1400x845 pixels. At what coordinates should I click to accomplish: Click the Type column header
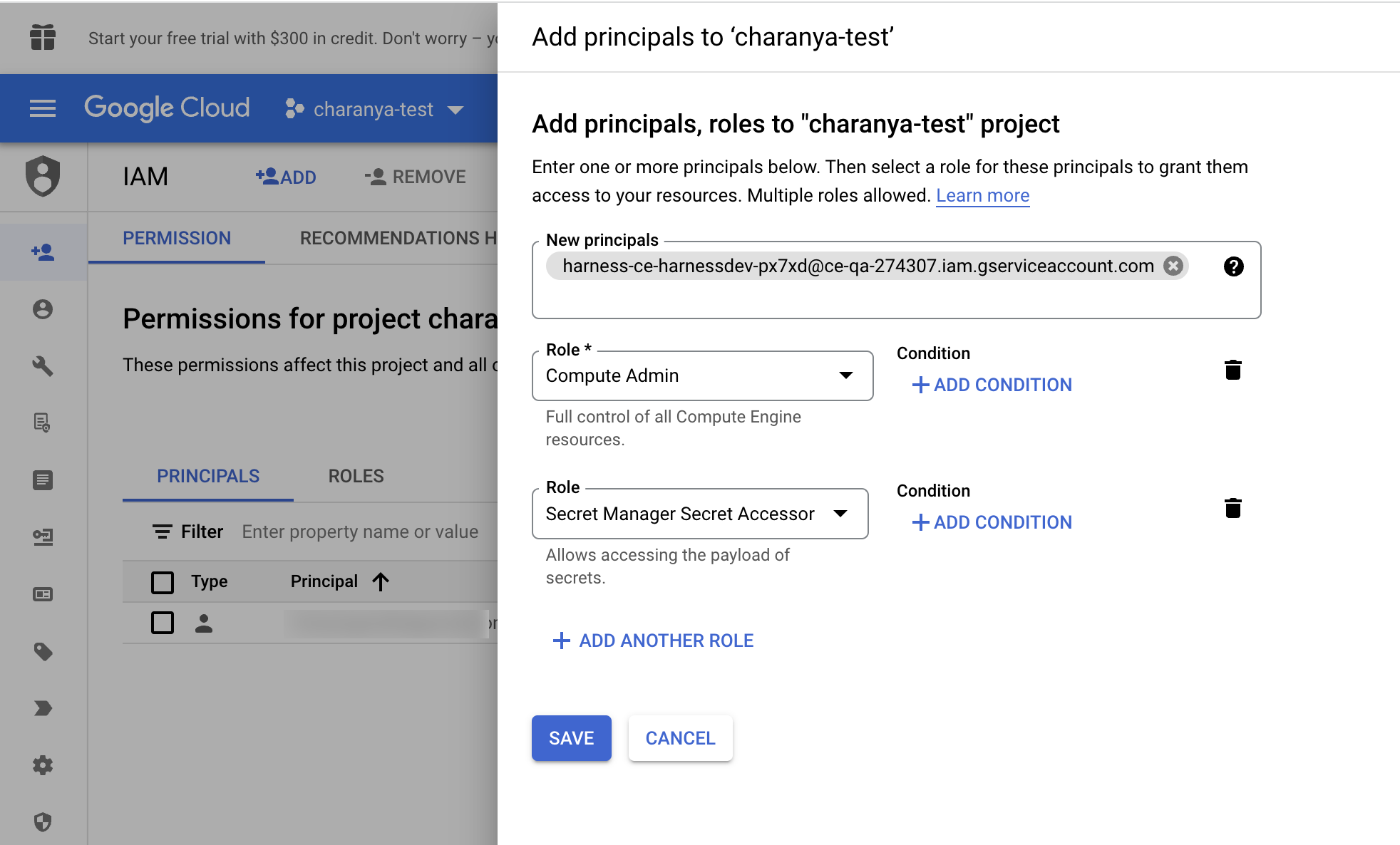tap(209, 581)
